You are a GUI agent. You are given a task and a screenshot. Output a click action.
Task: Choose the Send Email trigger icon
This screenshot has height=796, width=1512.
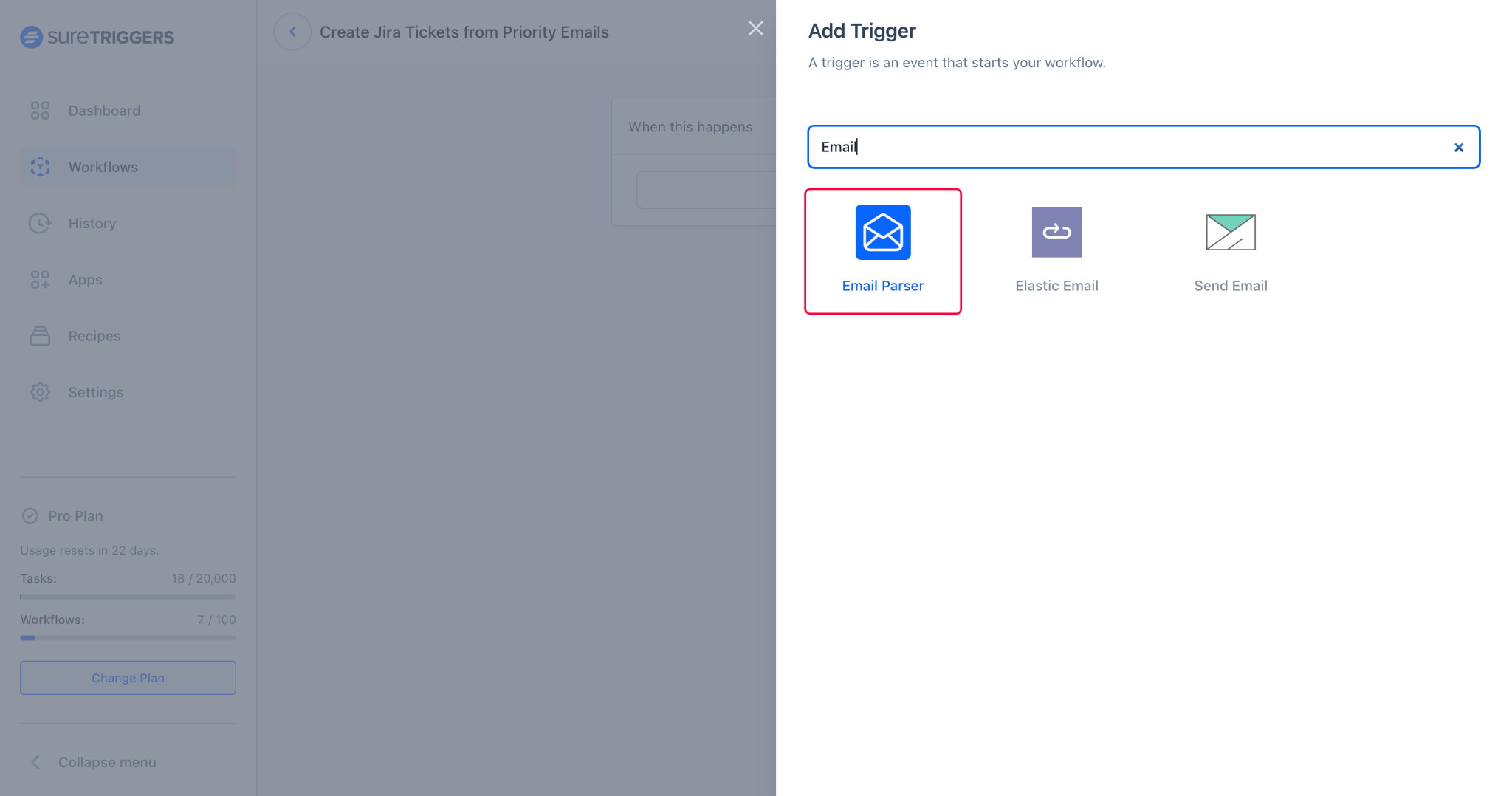[x=1229, y=232]
